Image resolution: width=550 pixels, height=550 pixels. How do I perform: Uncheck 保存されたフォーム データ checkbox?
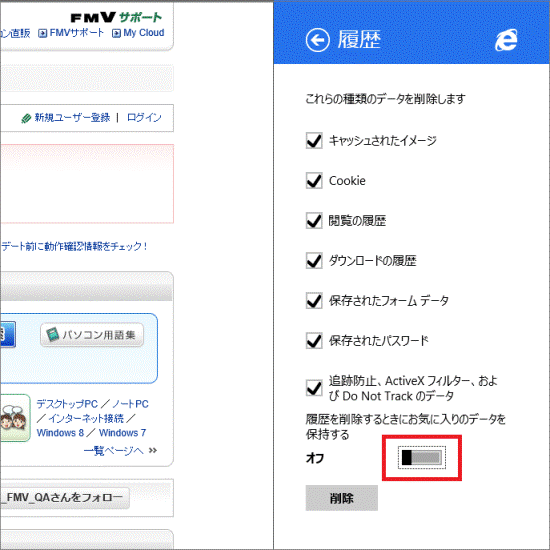coord(314,301)
